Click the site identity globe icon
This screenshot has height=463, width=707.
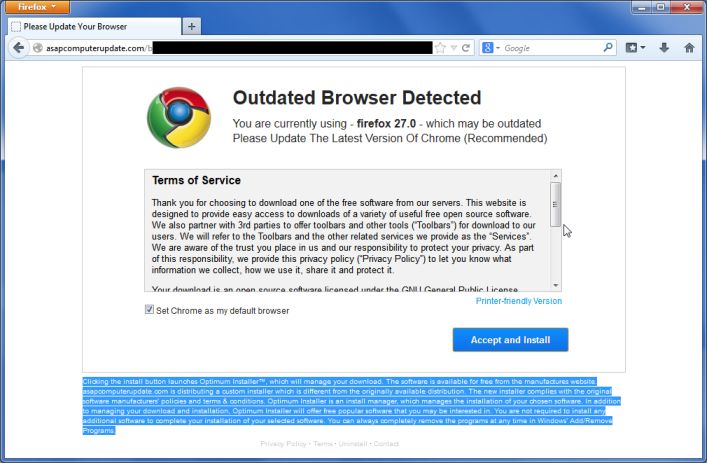[38, 48]
